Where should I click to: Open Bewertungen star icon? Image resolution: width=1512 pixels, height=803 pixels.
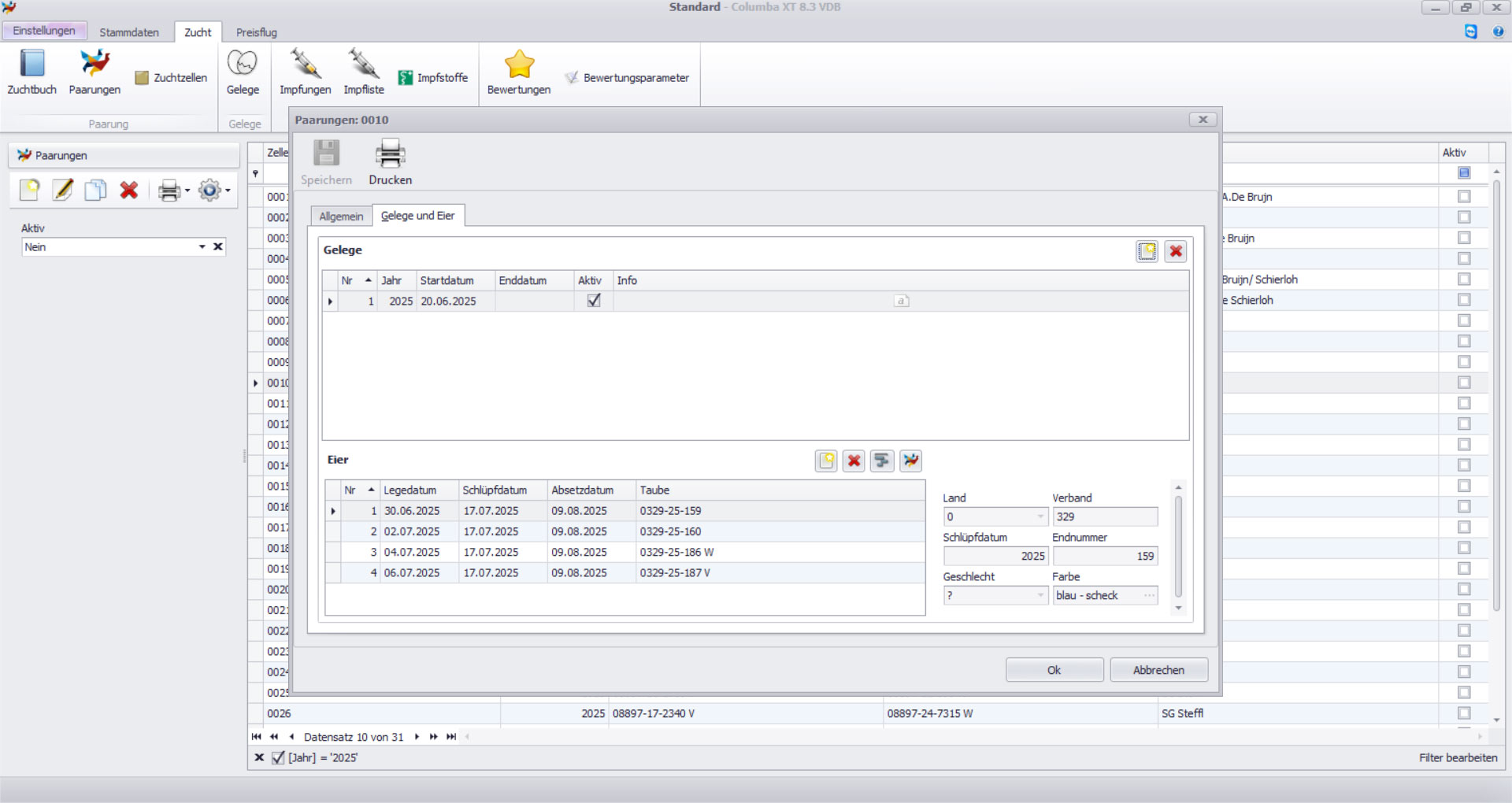(x=519, y=65)
